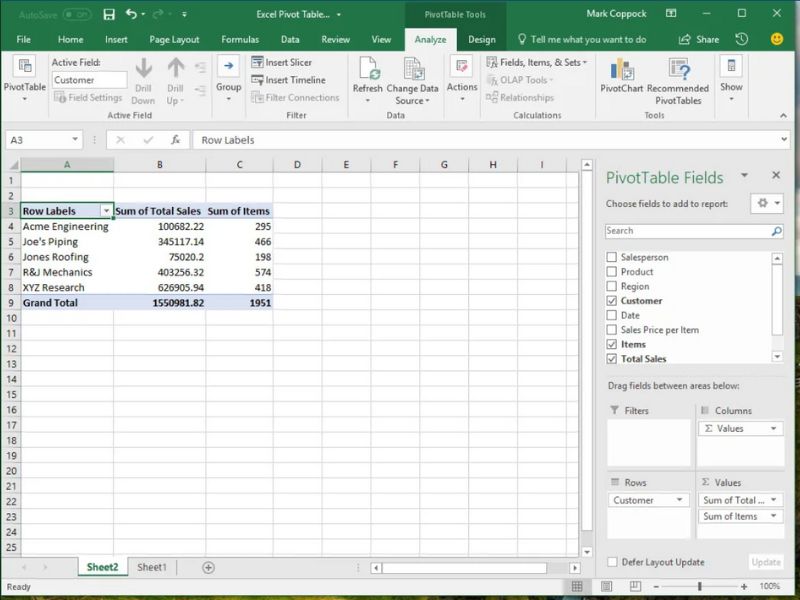The height and width of the screenshot is (600, 800).
Task: Click the Refresh icon in the Data group
Action: (x=367, y=70)
